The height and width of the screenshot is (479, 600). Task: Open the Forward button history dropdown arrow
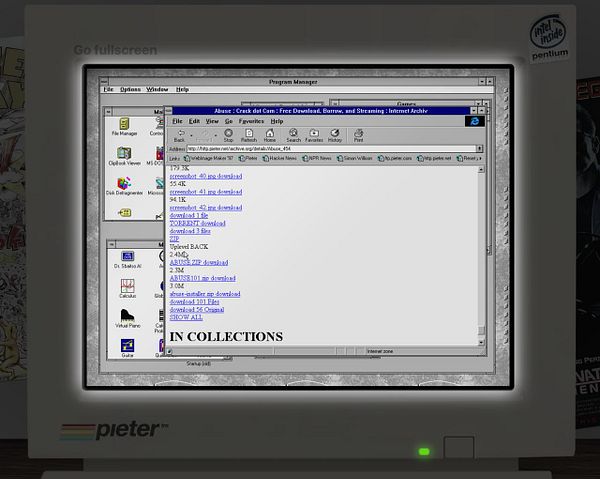(x=216, y=135)
